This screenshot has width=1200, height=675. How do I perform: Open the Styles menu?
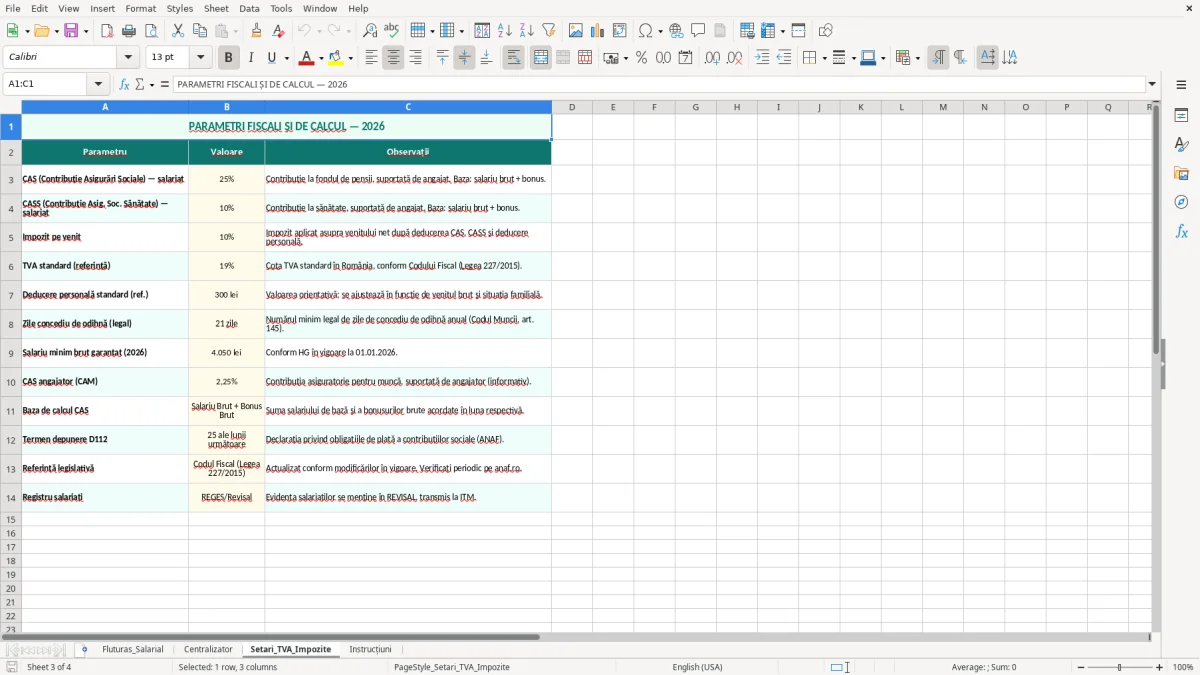tap(180, 8)
